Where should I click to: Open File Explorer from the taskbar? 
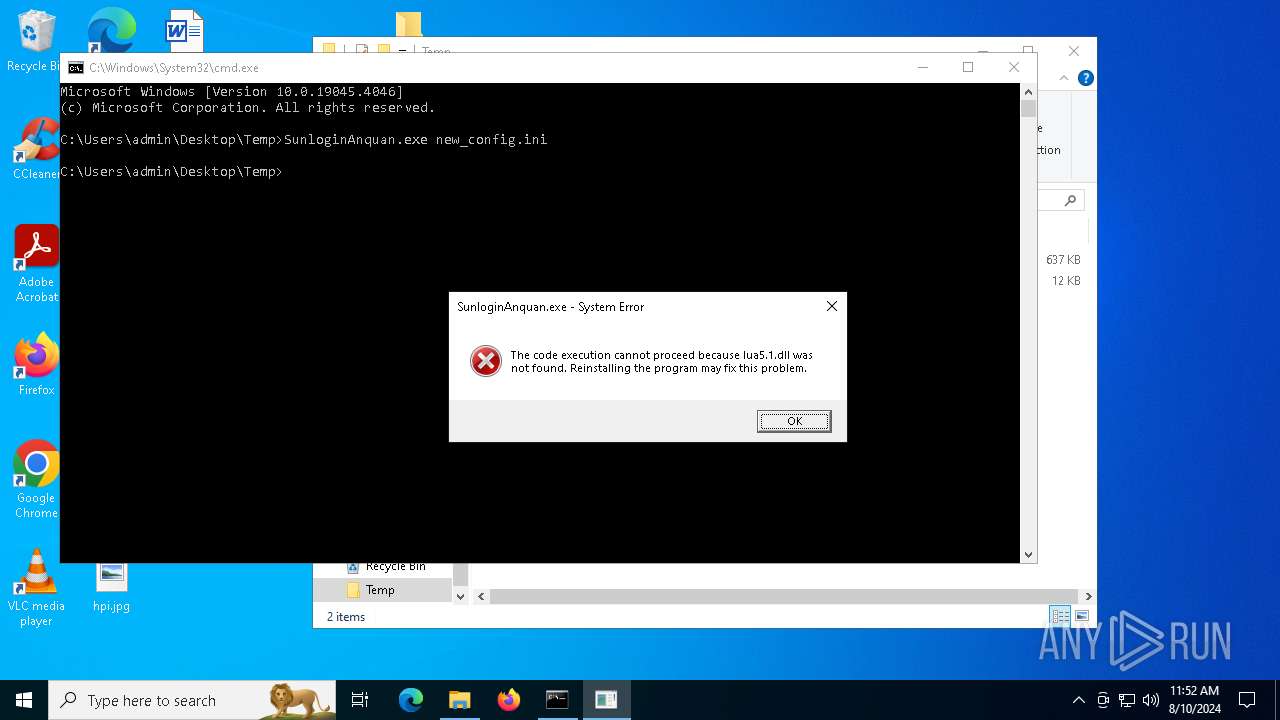coord(459,700)
